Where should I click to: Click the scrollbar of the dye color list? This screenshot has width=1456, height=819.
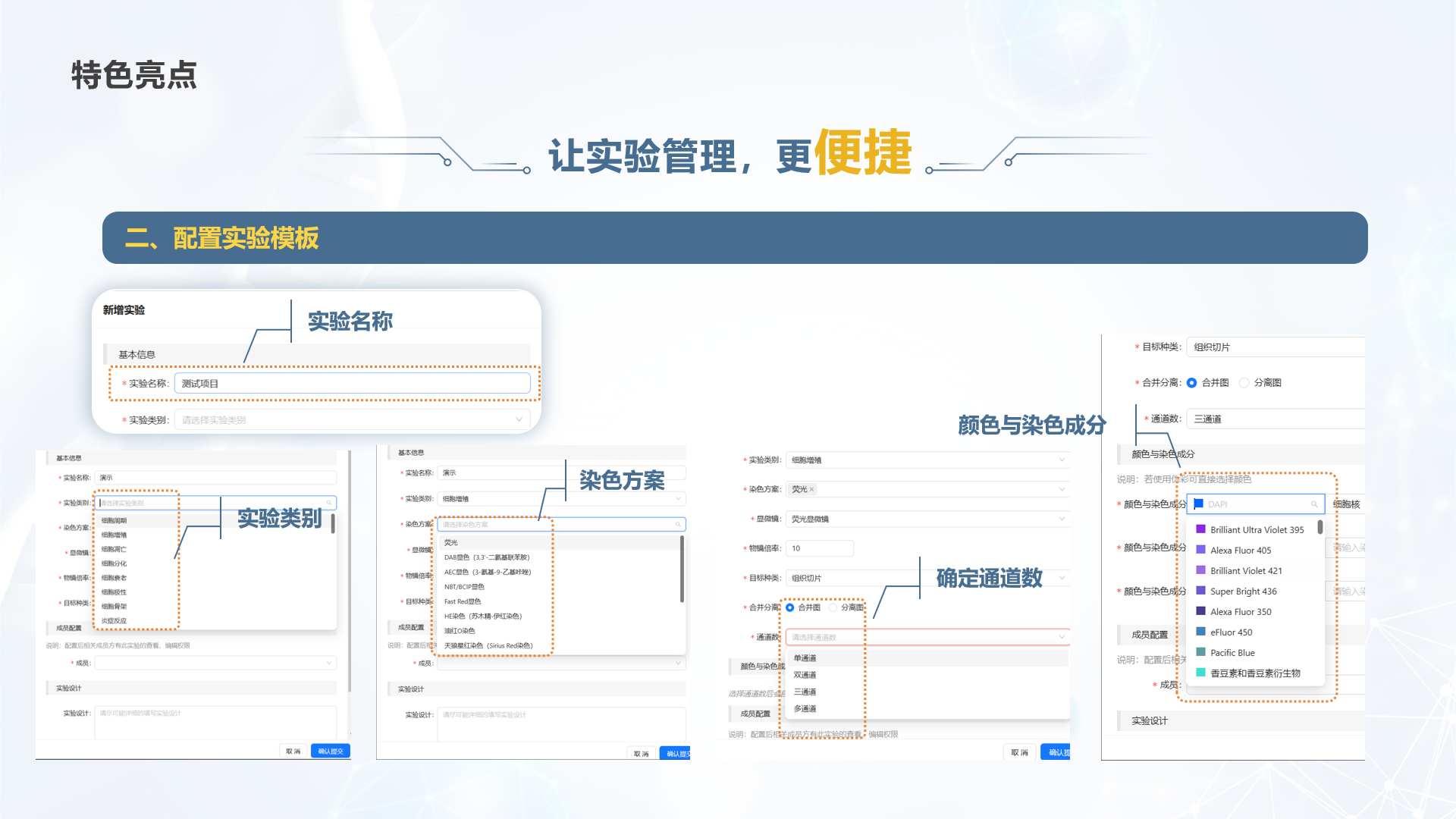pyautogui.click(x=1320, y=527)
